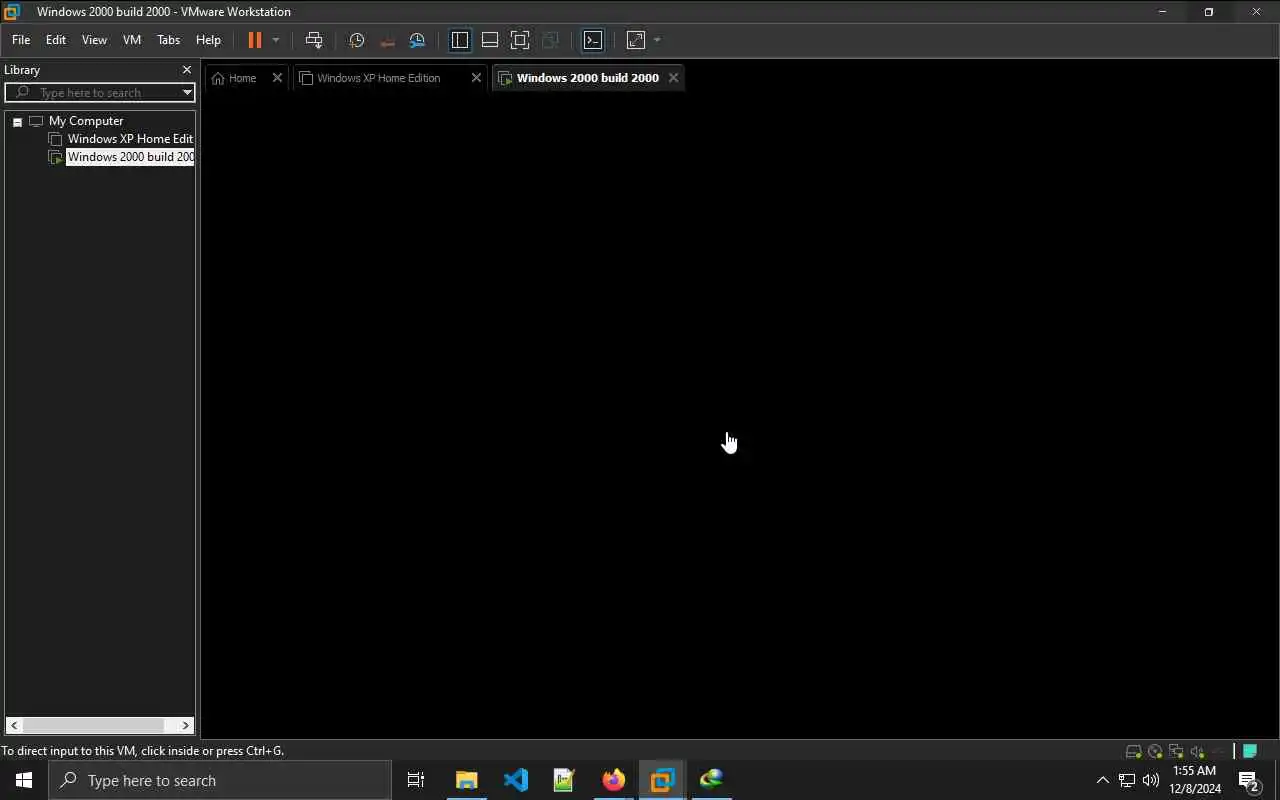Click the system tray volume icon

click(x=1151, y=780)
